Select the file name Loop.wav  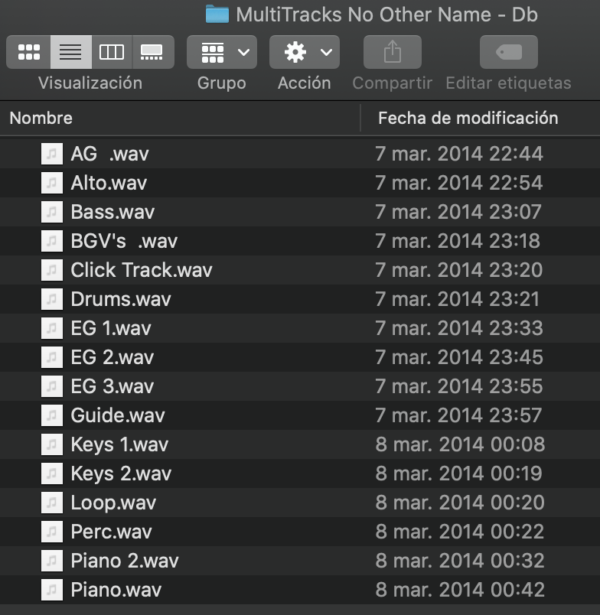click(x=114, y=503)
